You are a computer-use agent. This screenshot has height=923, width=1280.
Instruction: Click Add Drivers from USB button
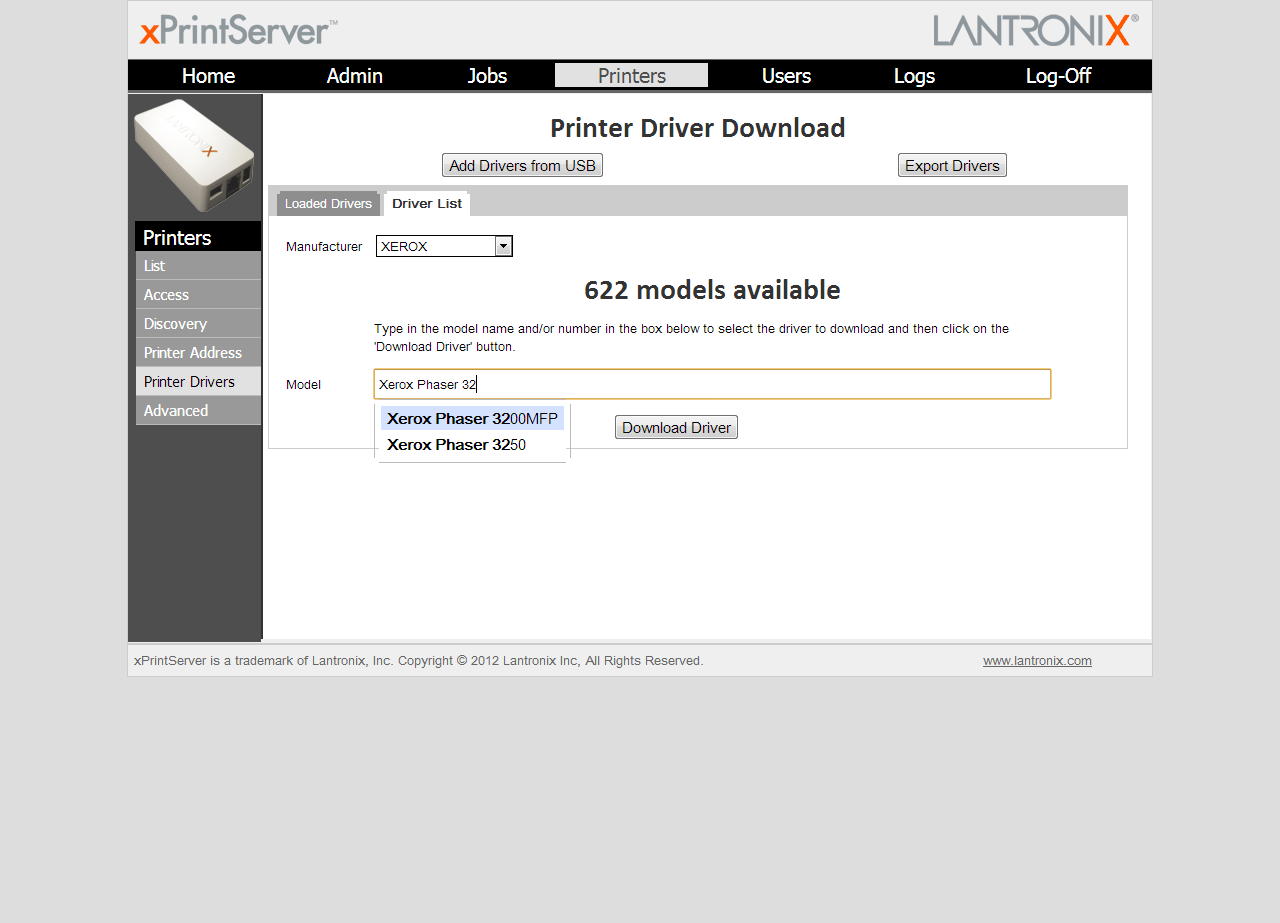pos(522,165)
